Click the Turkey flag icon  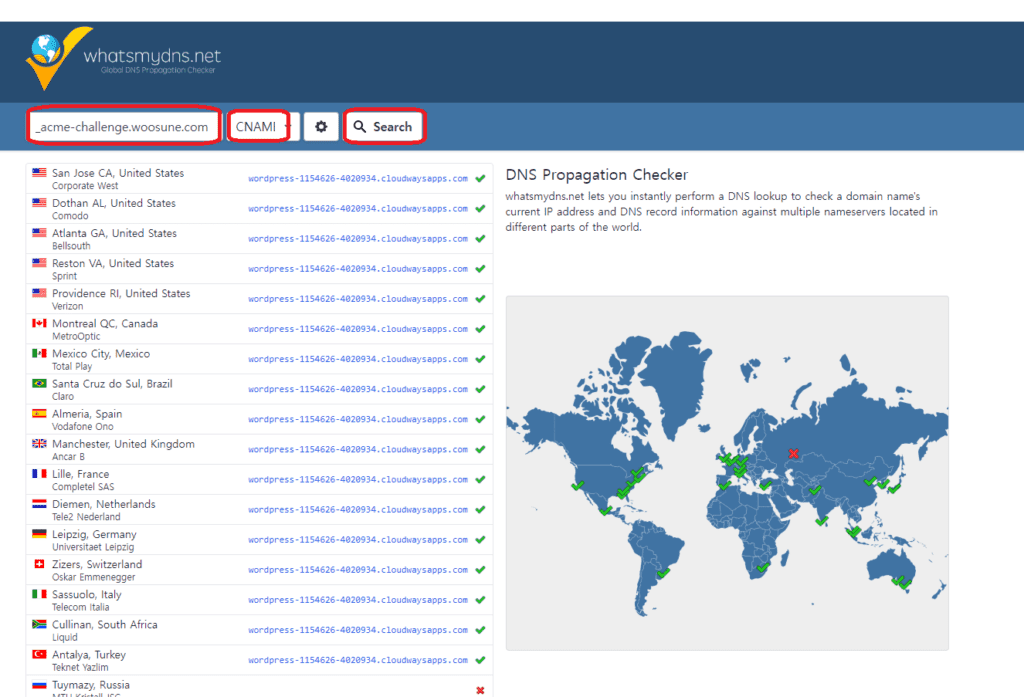point(39,654)
